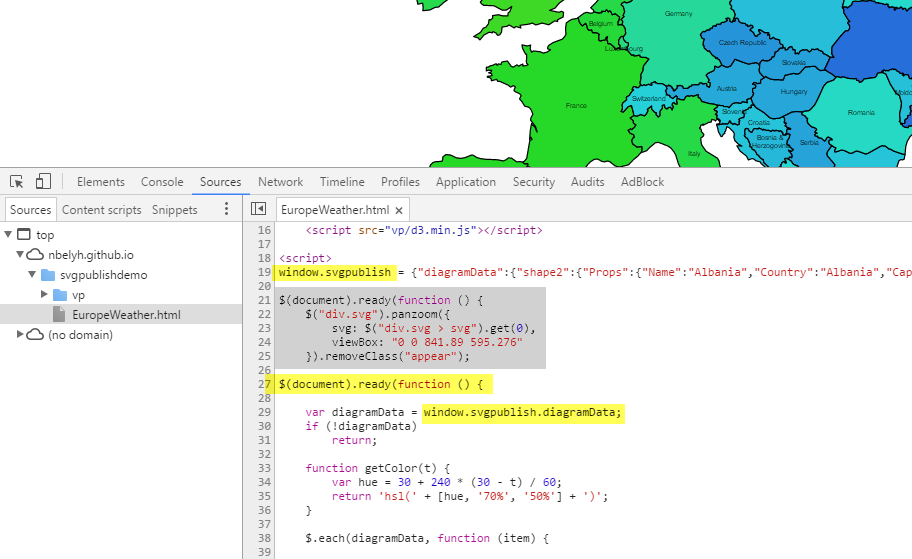
Task: Select the Sources panel tab
Action: [220, 182]
